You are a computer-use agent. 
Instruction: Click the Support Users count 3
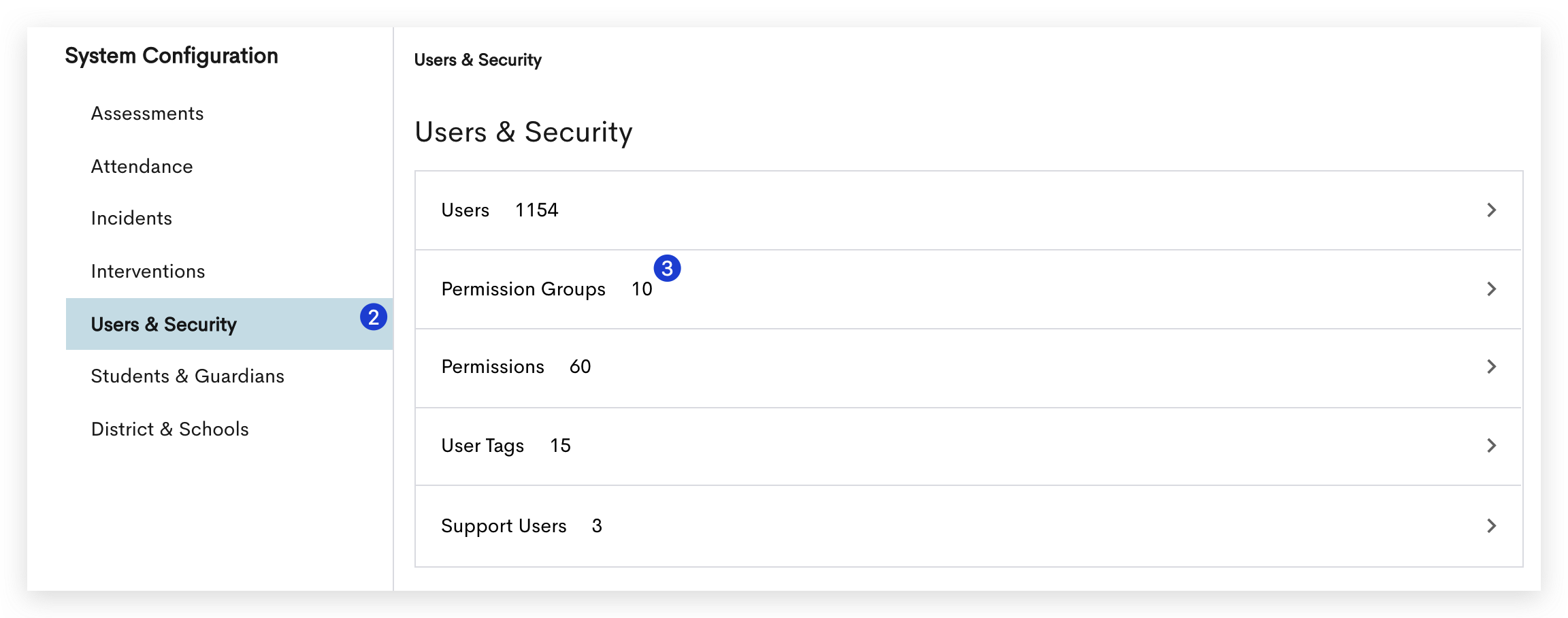pos(597,526)
